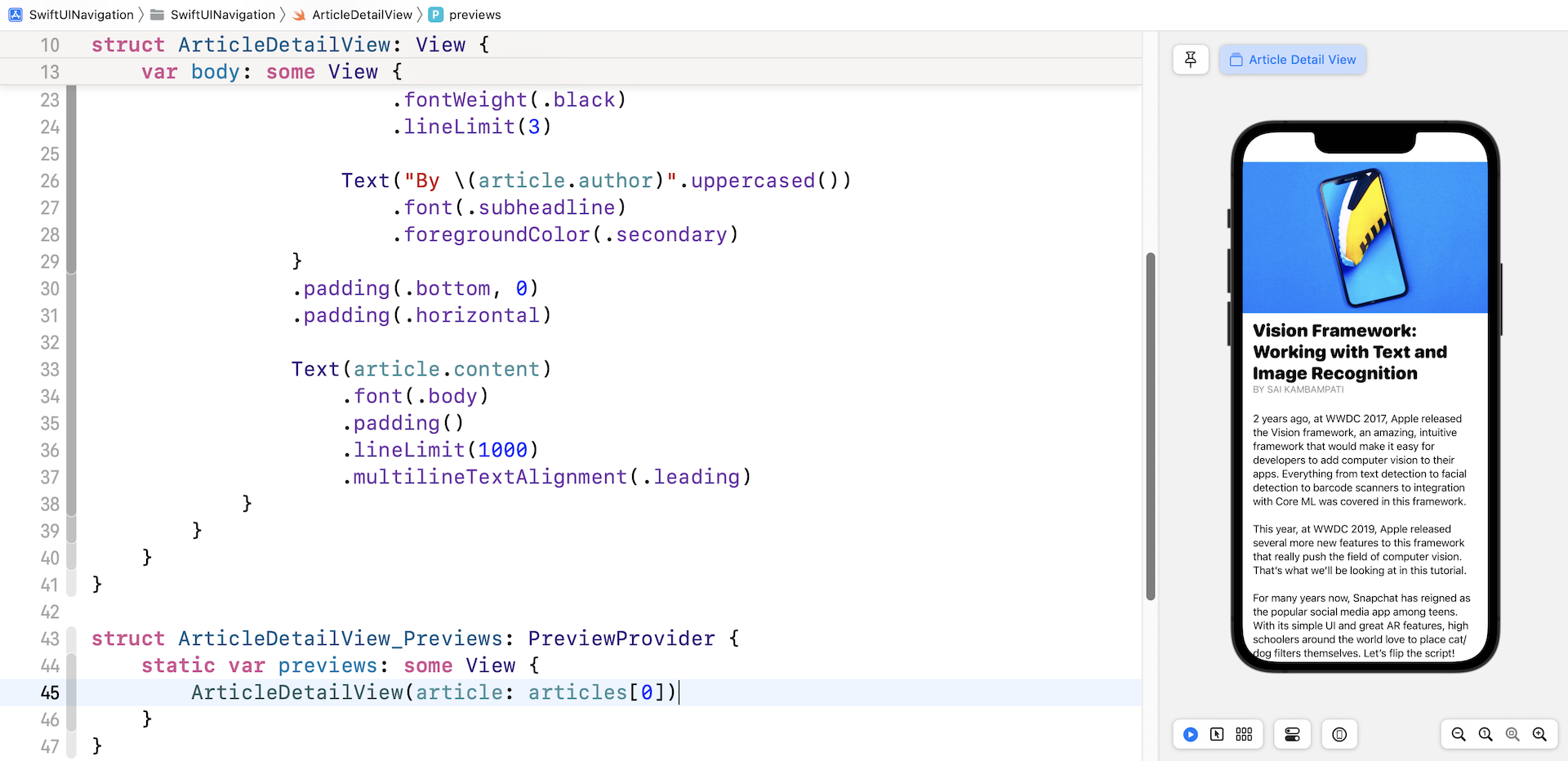Pin the preview canvas
The height and width of the screenshot is (761, 1568).
point(1190,60)
